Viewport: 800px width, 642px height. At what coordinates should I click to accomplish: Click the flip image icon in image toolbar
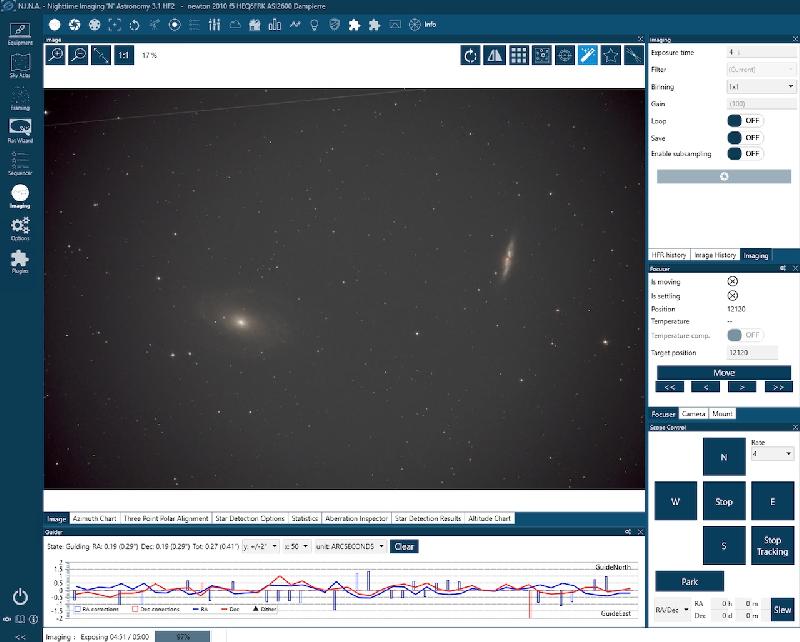point(496,56)
